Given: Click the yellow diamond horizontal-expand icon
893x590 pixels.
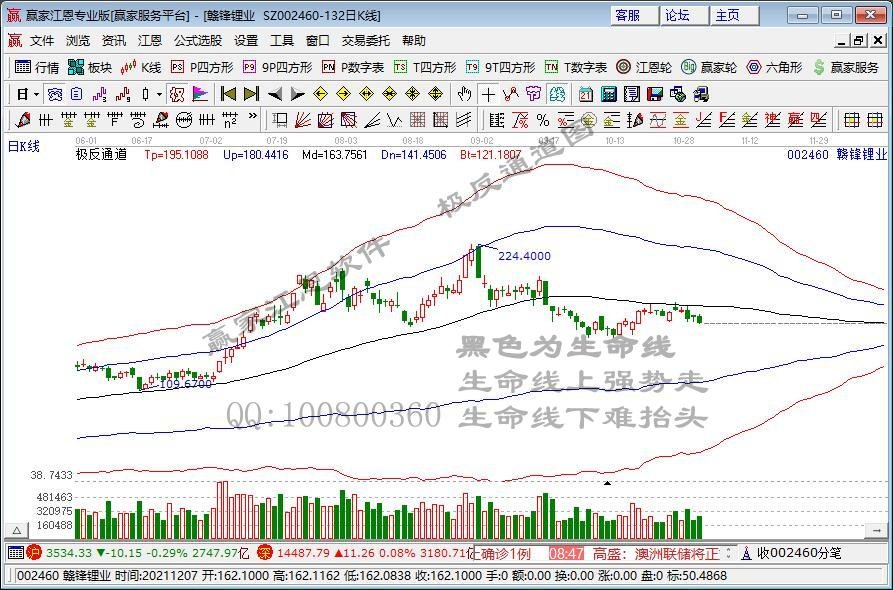Looking at the screenshot, I should (x=366, y=94).
